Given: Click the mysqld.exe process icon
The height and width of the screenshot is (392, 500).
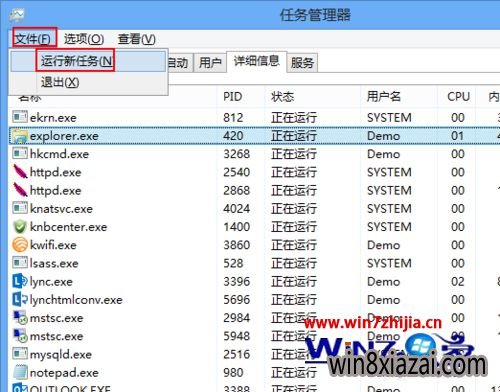Looking at the screenshot, I should (20, 354).
